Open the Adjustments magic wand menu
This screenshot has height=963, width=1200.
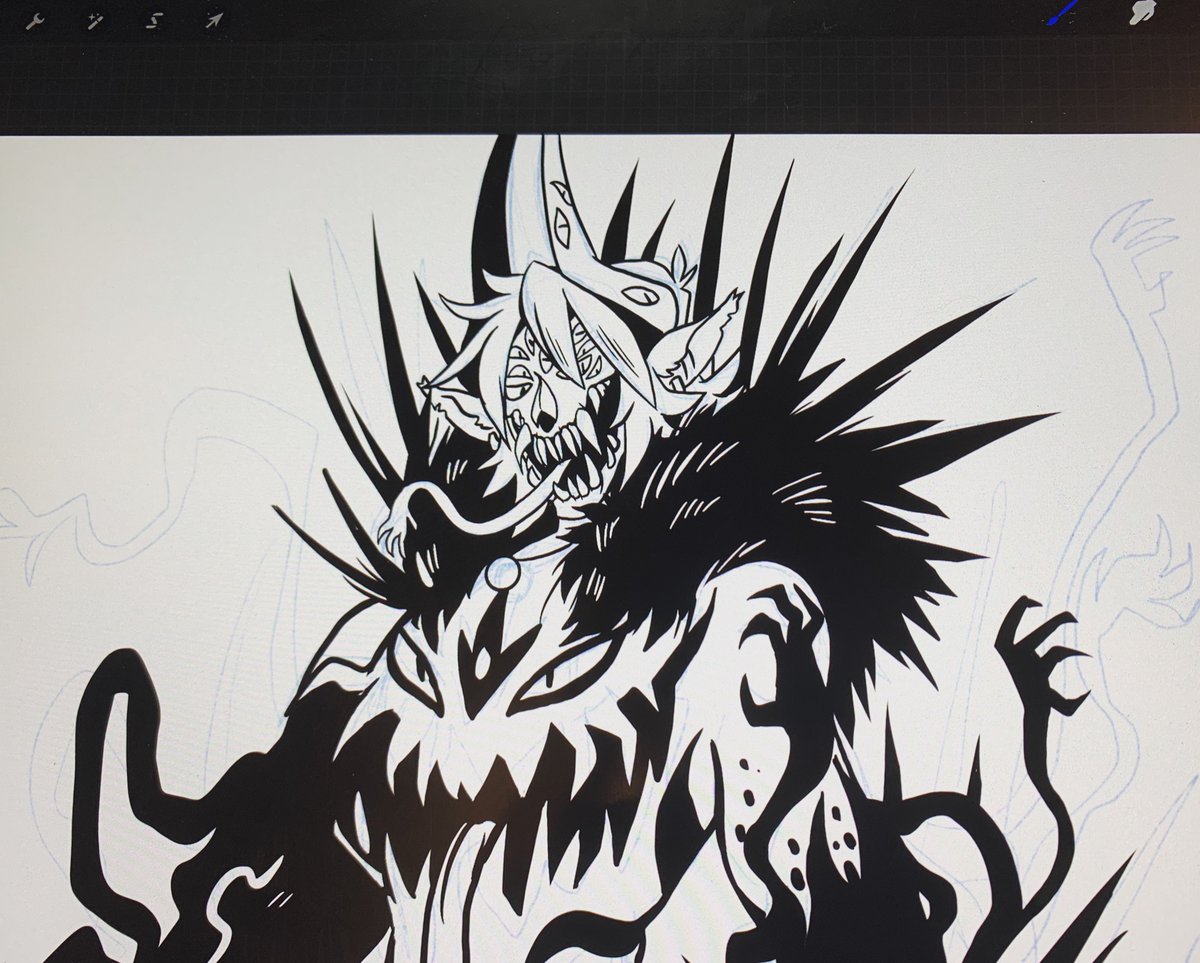pos(94,19)
